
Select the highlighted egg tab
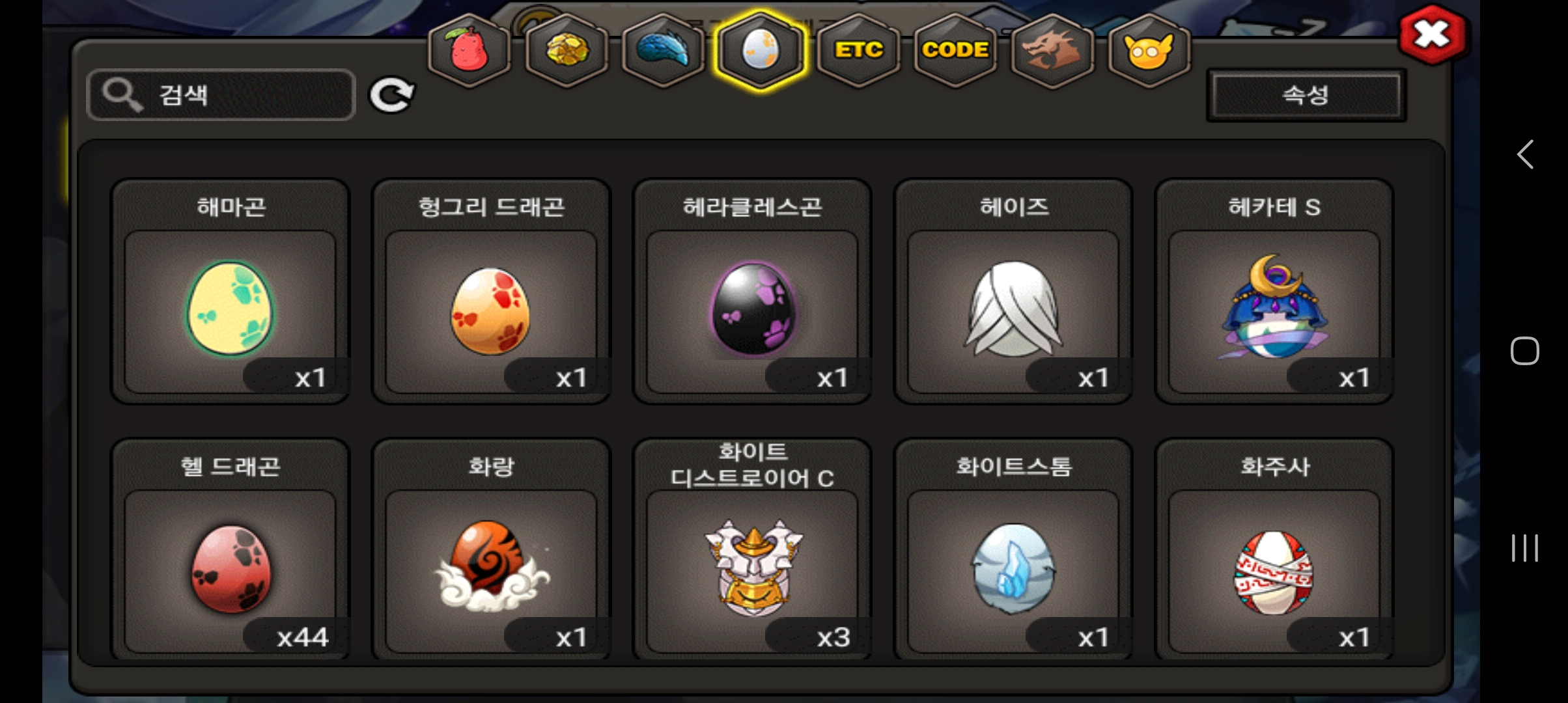coord(760,51)
